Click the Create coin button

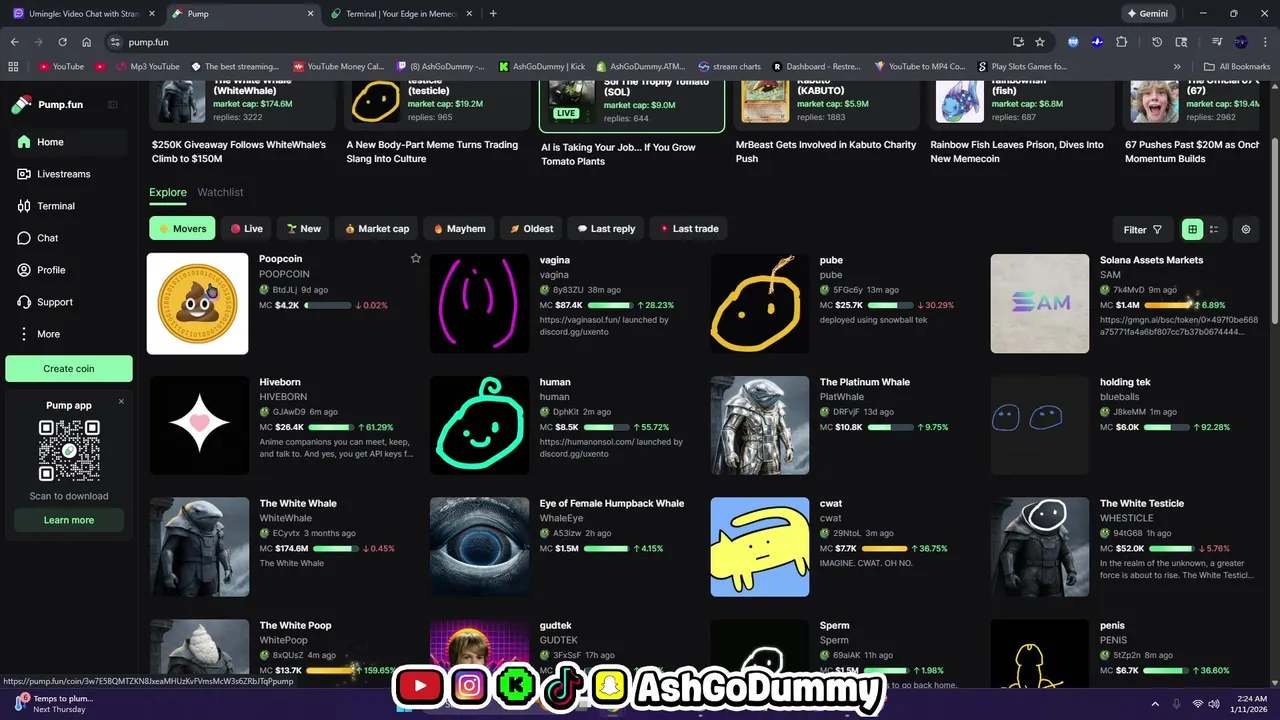69,369
